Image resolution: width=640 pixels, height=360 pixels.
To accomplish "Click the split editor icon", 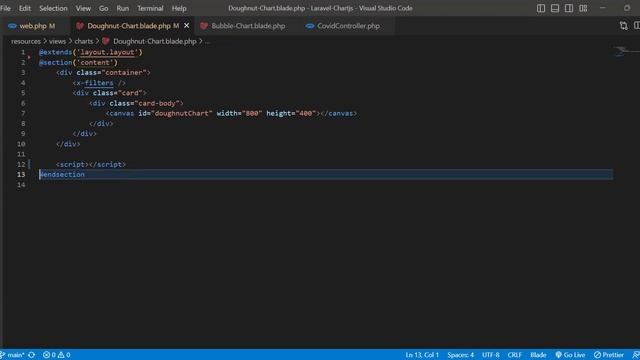I will 636,26.
